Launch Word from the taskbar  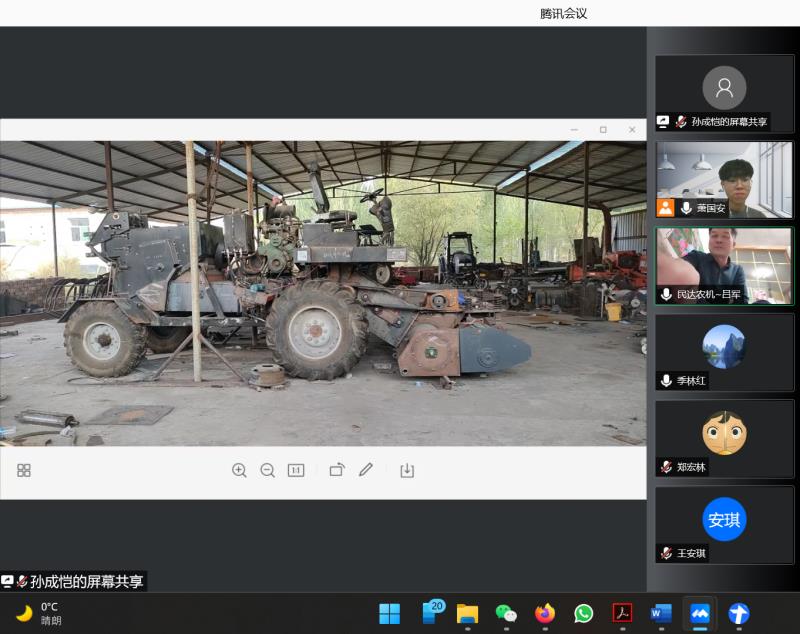click(x=661, y=613)
